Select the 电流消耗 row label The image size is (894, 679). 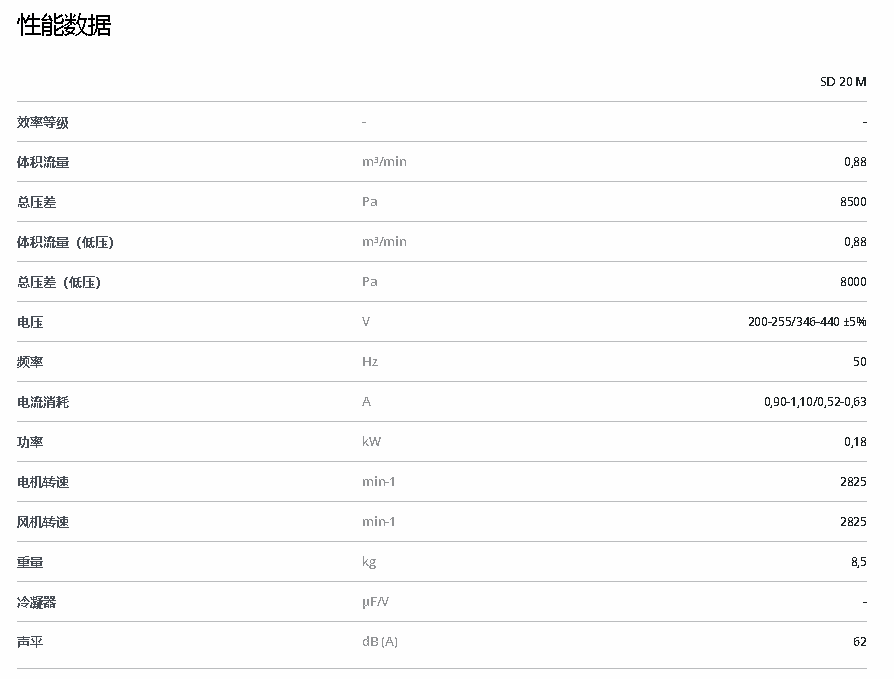[43, 402]
